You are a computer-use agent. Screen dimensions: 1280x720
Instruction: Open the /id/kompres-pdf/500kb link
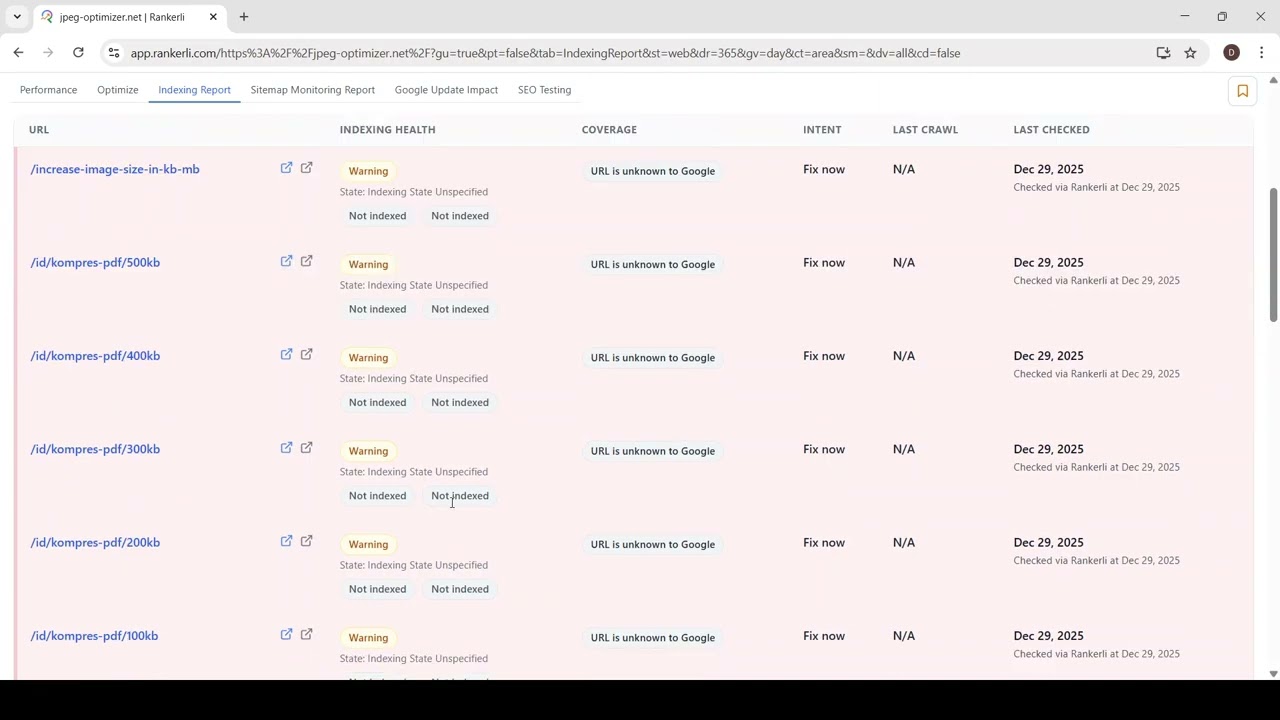click(95, 262)
